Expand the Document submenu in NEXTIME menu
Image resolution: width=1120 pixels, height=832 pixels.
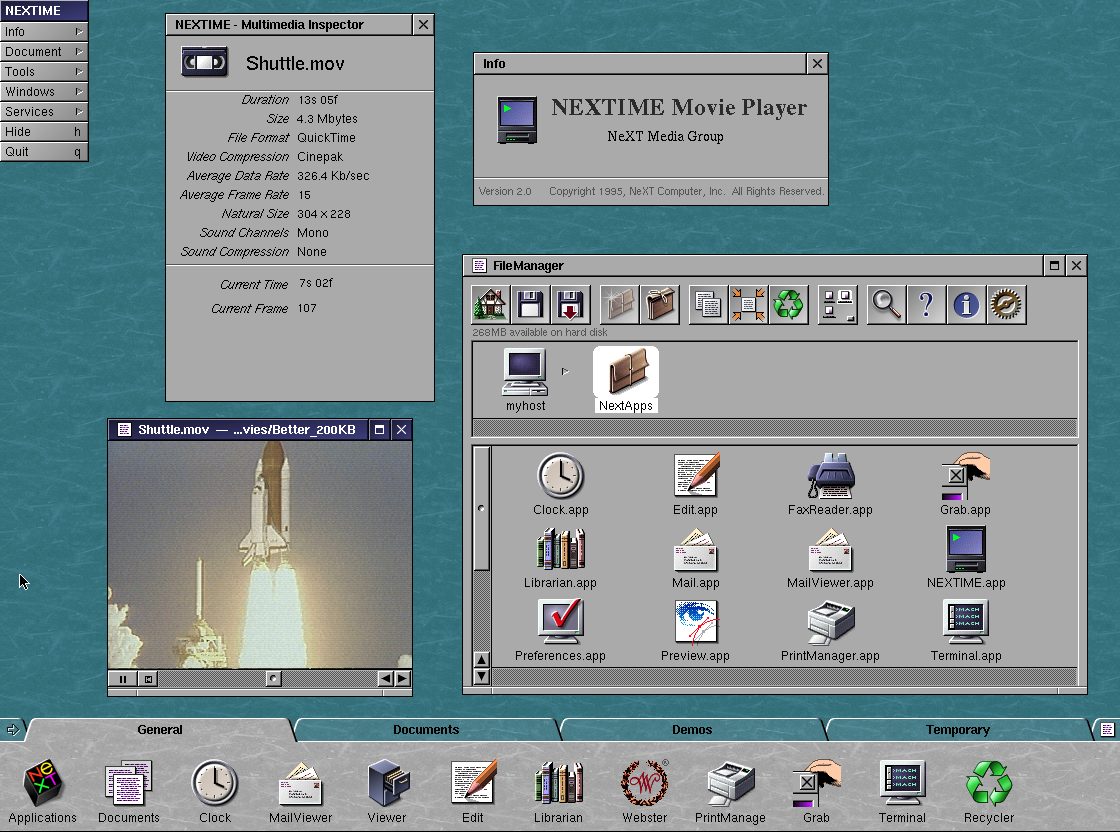(x=44, y=52)
